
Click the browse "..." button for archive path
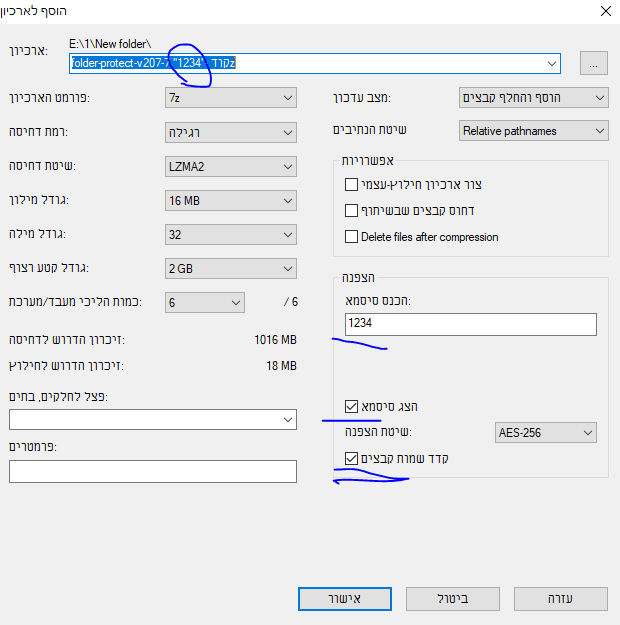(x=593, y=63)
